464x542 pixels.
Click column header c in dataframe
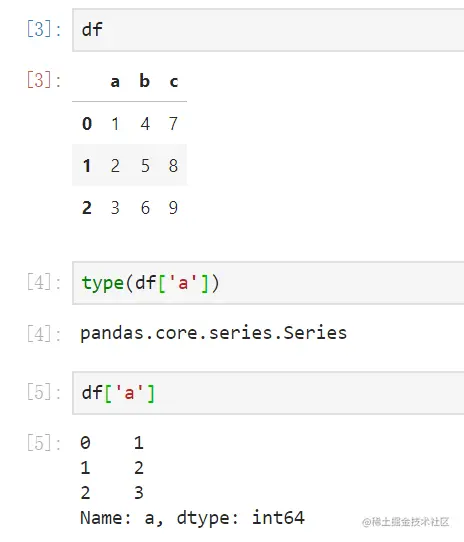[174, 82]
